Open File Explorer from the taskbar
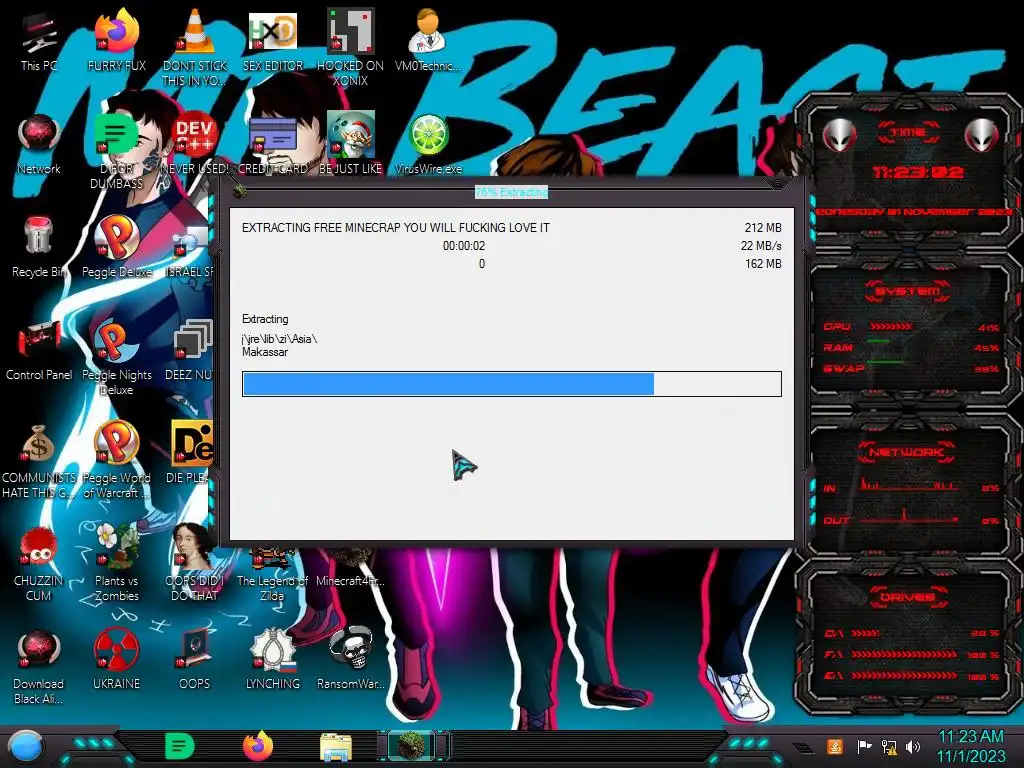This screenshot has height=768, width=1024. click(x=336, y=747)
